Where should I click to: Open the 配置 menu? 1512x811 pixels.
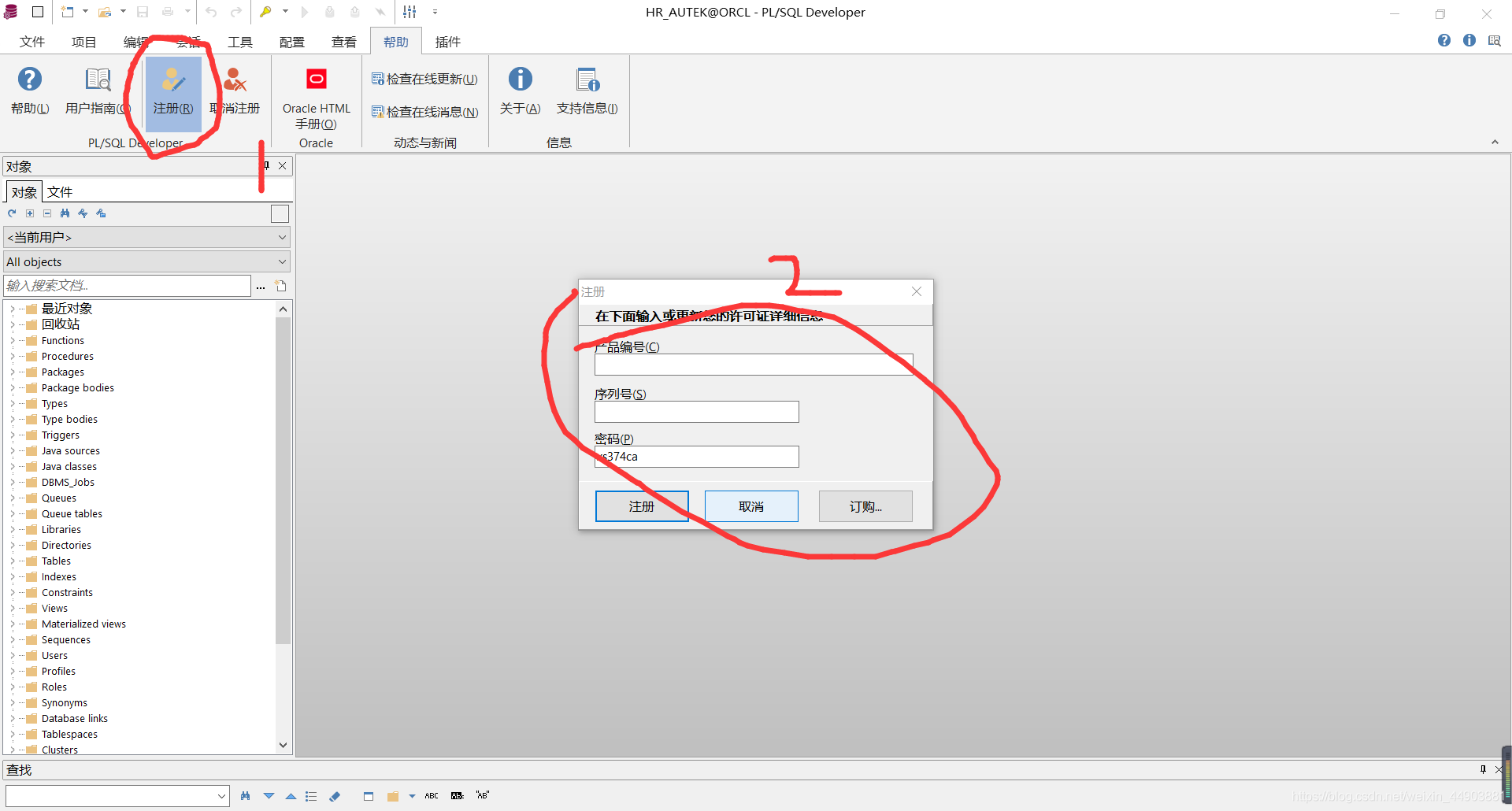(x=292, y=42)
